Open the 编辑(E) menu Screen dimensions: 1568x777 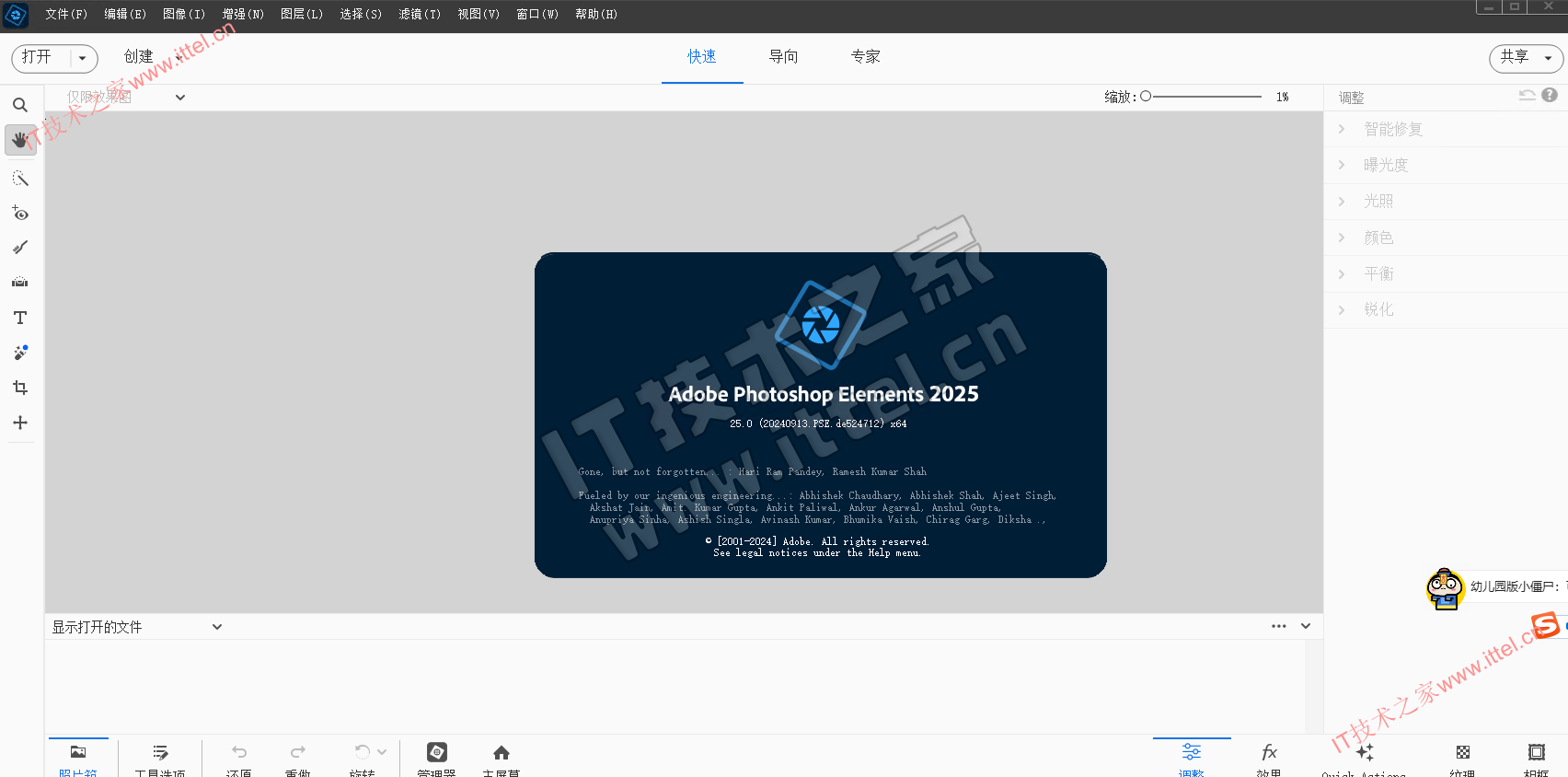pyautogui.click(x=125, y=15)
